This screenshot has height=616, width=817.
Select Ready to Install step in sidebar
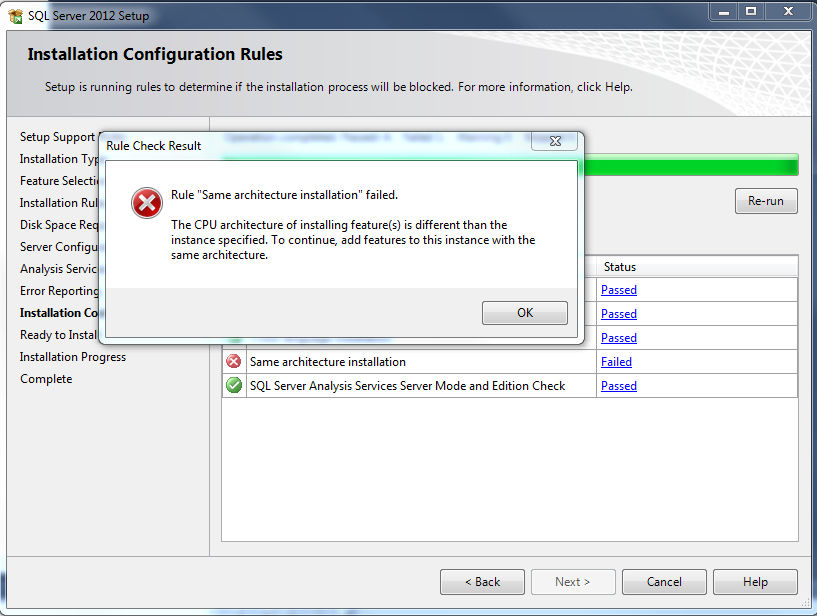coord(59,335)
